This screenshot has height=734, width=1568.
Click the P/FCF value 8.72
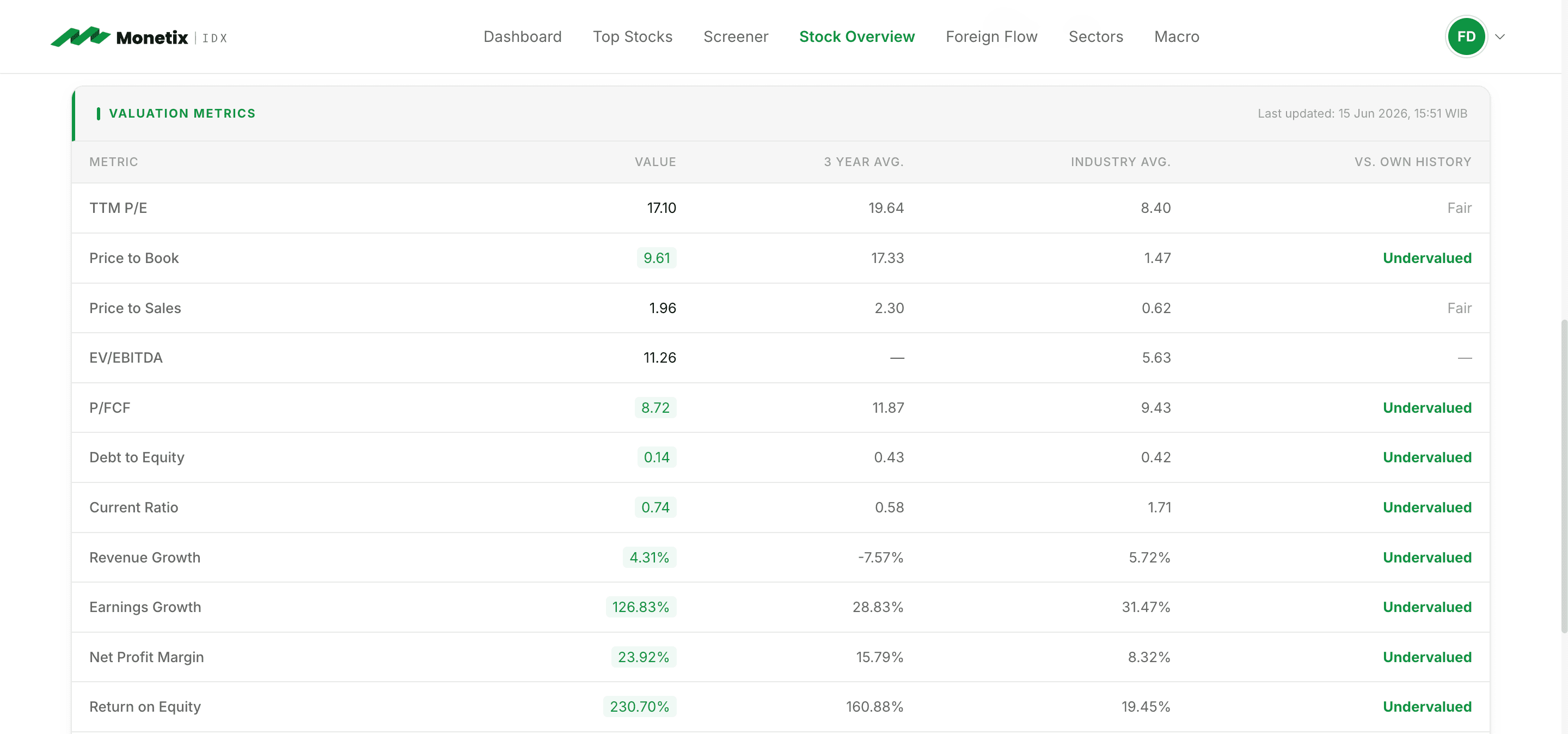pyautogui.click(x=655, y=408)
